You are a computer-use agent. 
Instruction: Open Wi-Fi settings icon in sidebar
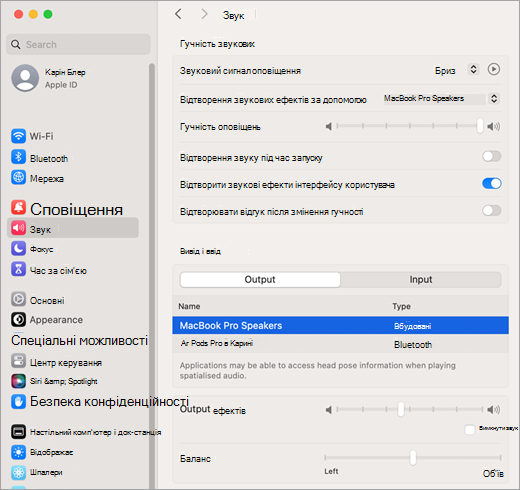click(18, 136)
